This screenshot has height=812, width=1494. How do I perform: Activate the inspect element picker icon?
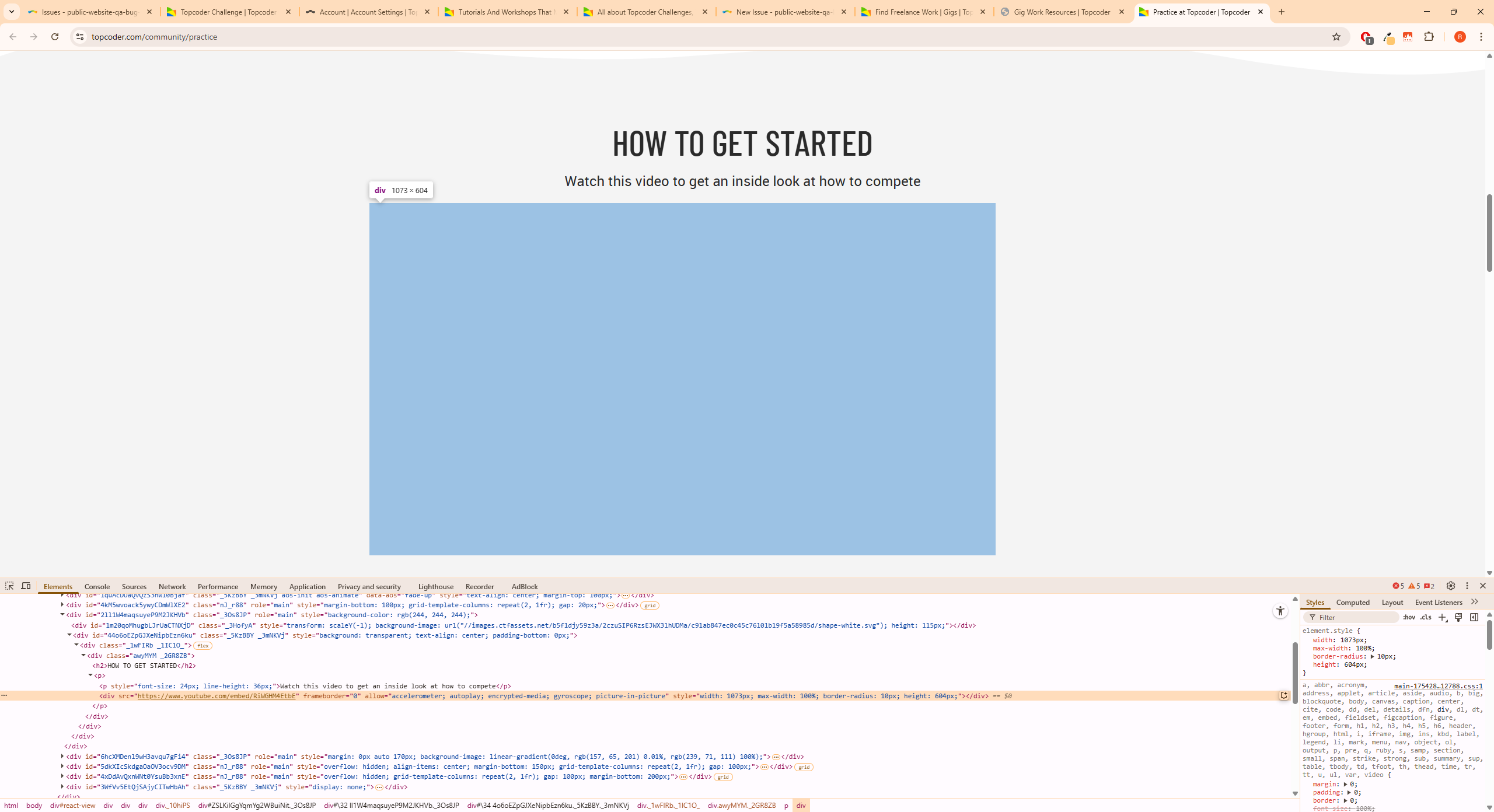pyautogui.click(x=9, y=586)
